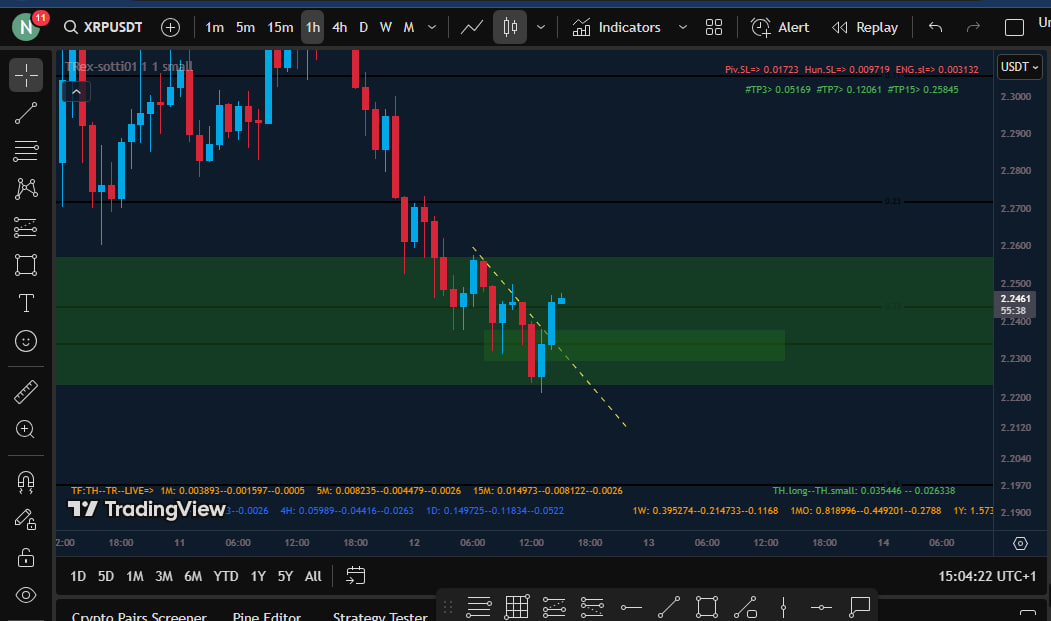The width and height of the screenshot is (1051, 621).
Task: Switch to the 4h timeframe
Action: 340,27
